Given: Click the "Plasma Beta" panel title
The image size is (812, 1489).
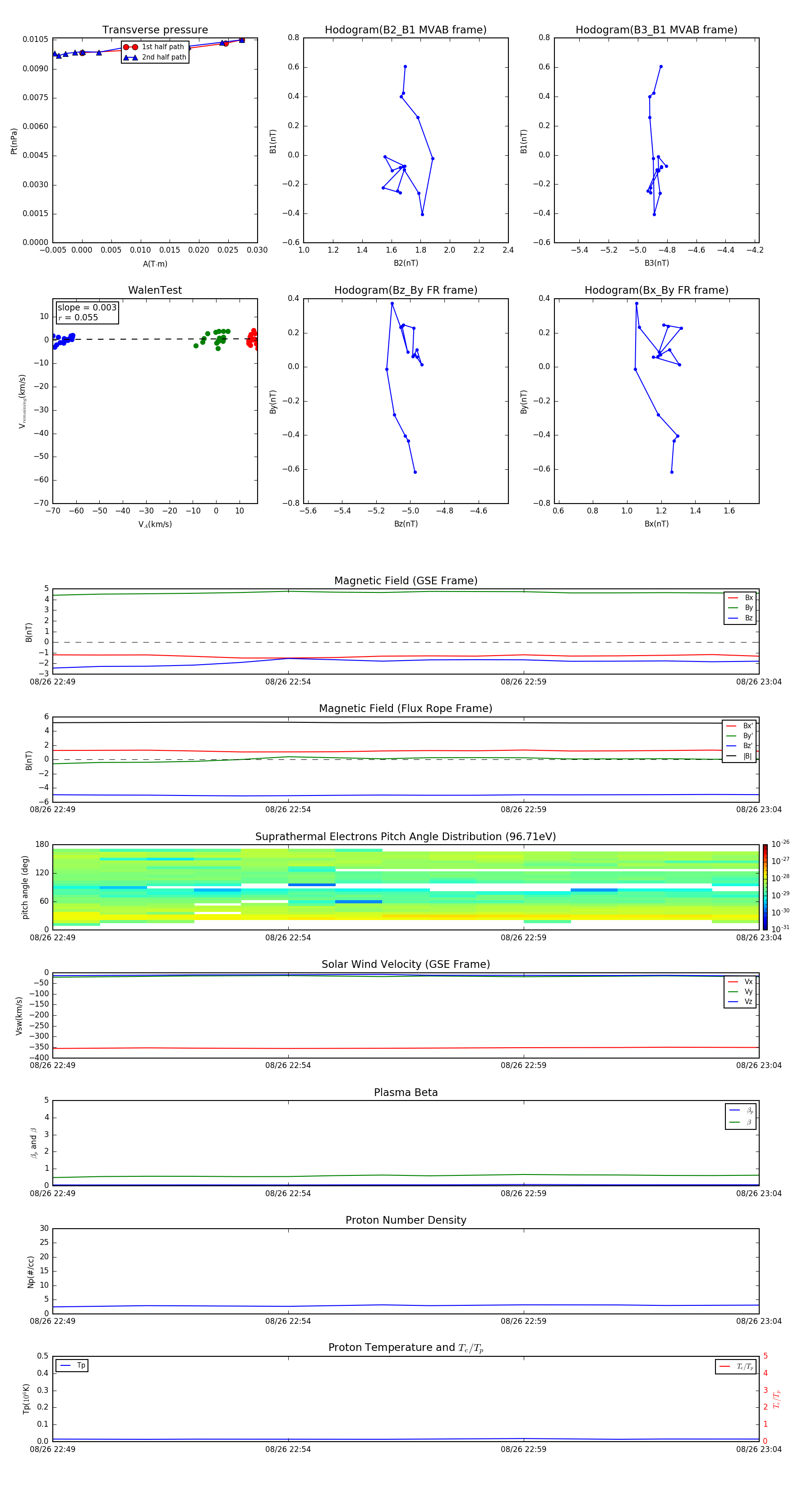Looking at the screenshot, I should pos(406,1093).
